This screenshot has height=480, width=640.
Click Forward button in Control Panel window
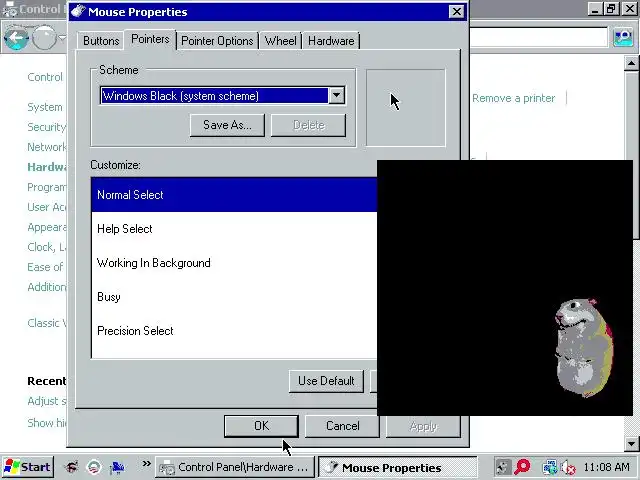pyautogui.click(x=44, y=38)
